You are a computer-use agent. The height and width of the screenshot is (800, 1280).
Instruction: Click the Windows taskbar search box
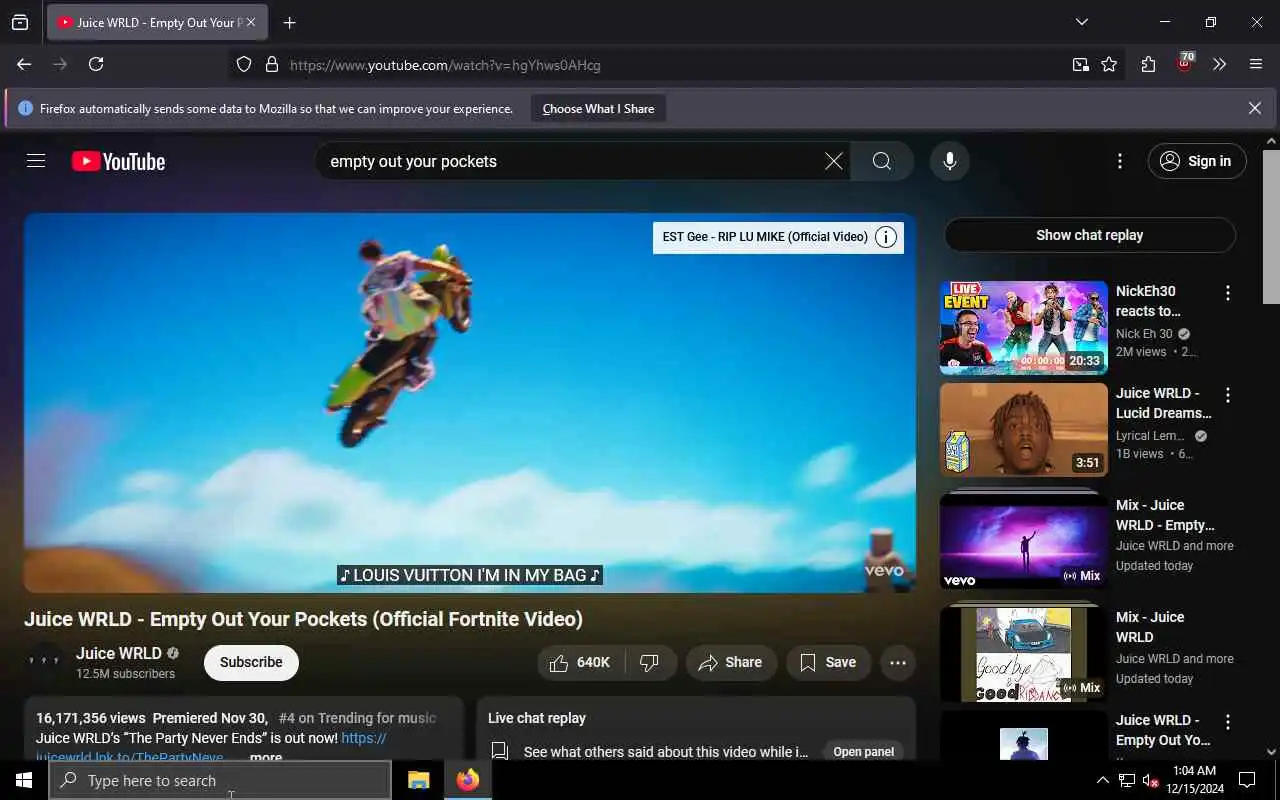[x=220, y=780]
